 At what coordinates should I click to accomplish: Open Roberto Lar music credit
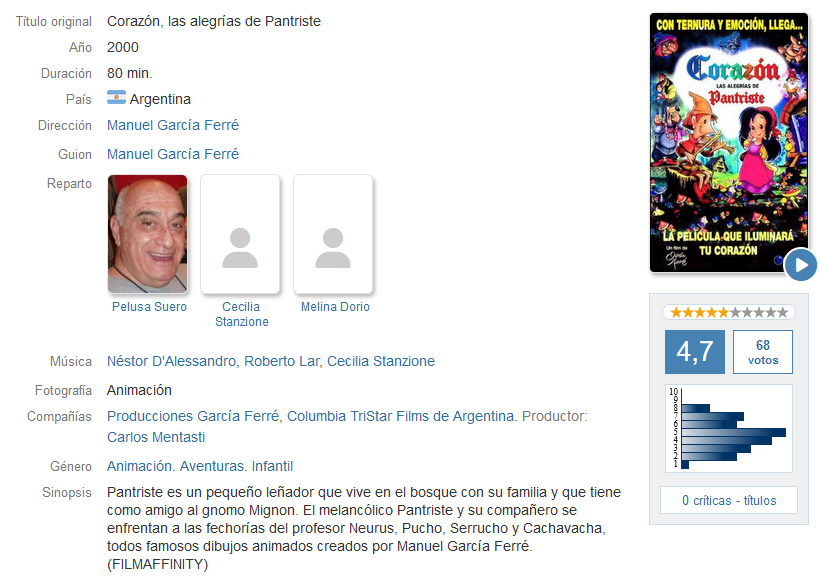pos(281,361)
